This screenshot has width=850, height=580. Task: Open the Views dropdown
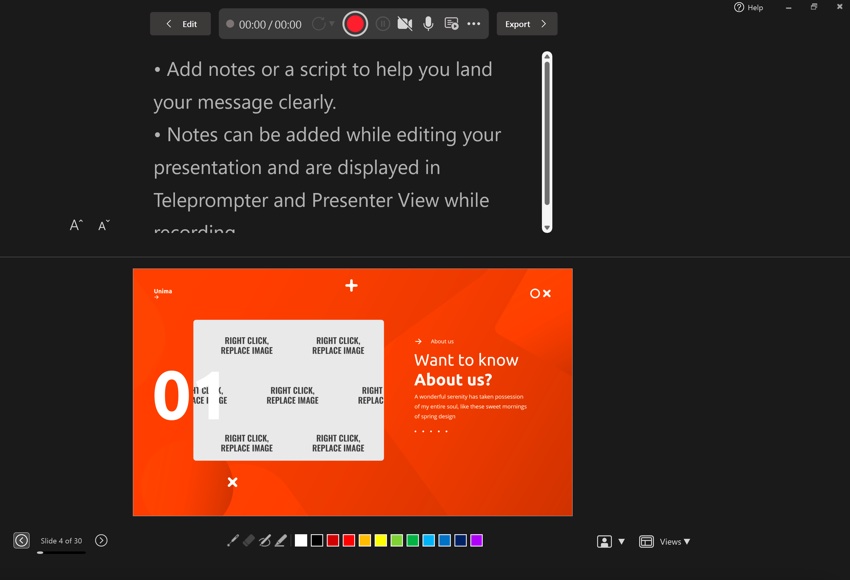point(665,542)
